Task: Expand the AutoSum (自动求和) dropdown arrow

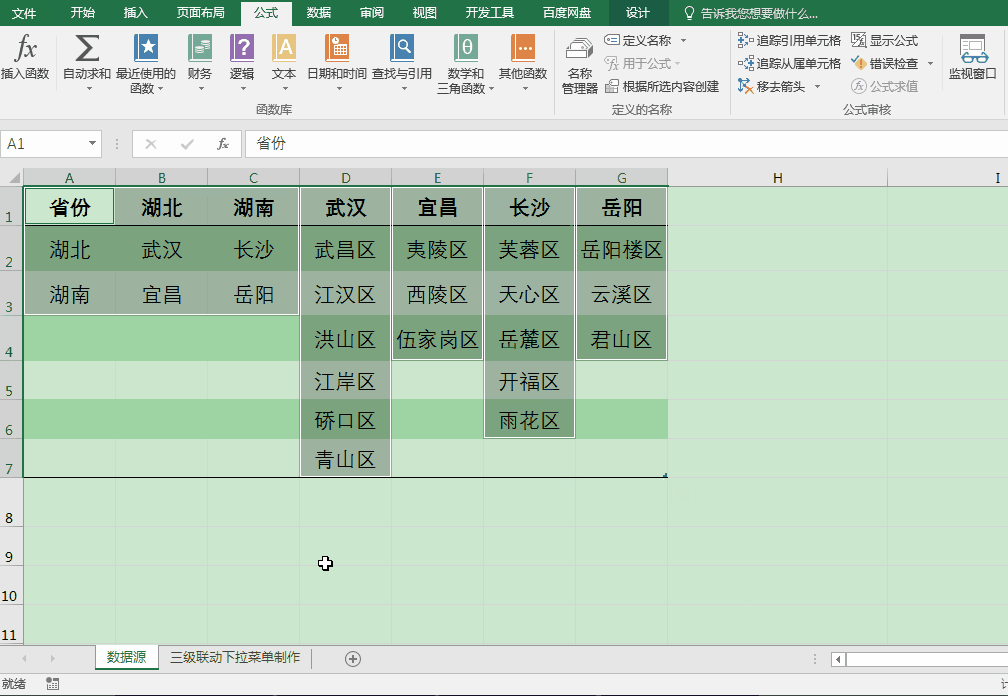Action: click(88, 89)
